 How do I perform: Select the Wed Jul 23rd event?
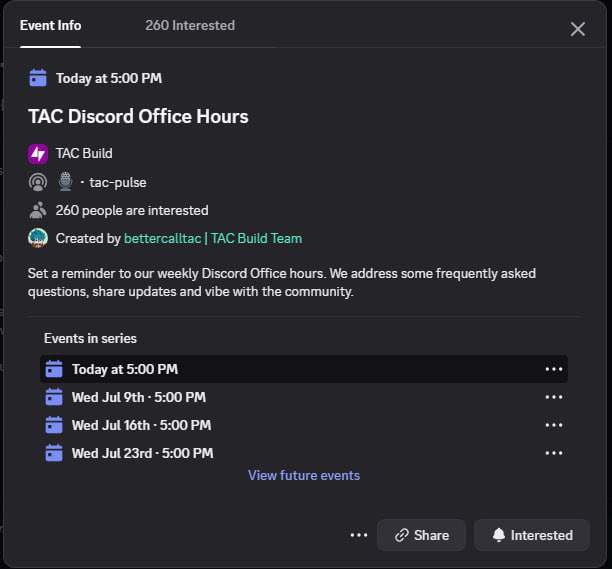point(304,453)
